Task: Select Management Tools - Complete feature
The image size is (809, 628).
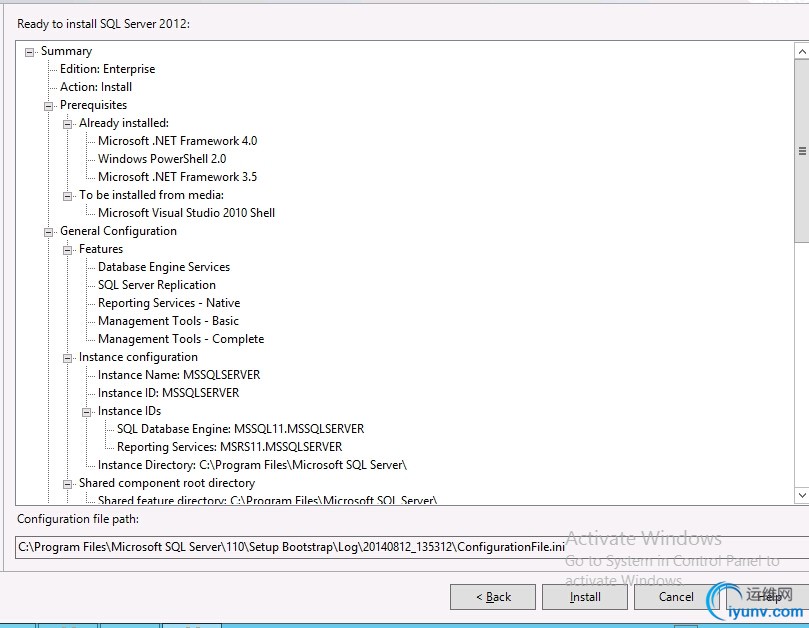Action: (181, 340)
